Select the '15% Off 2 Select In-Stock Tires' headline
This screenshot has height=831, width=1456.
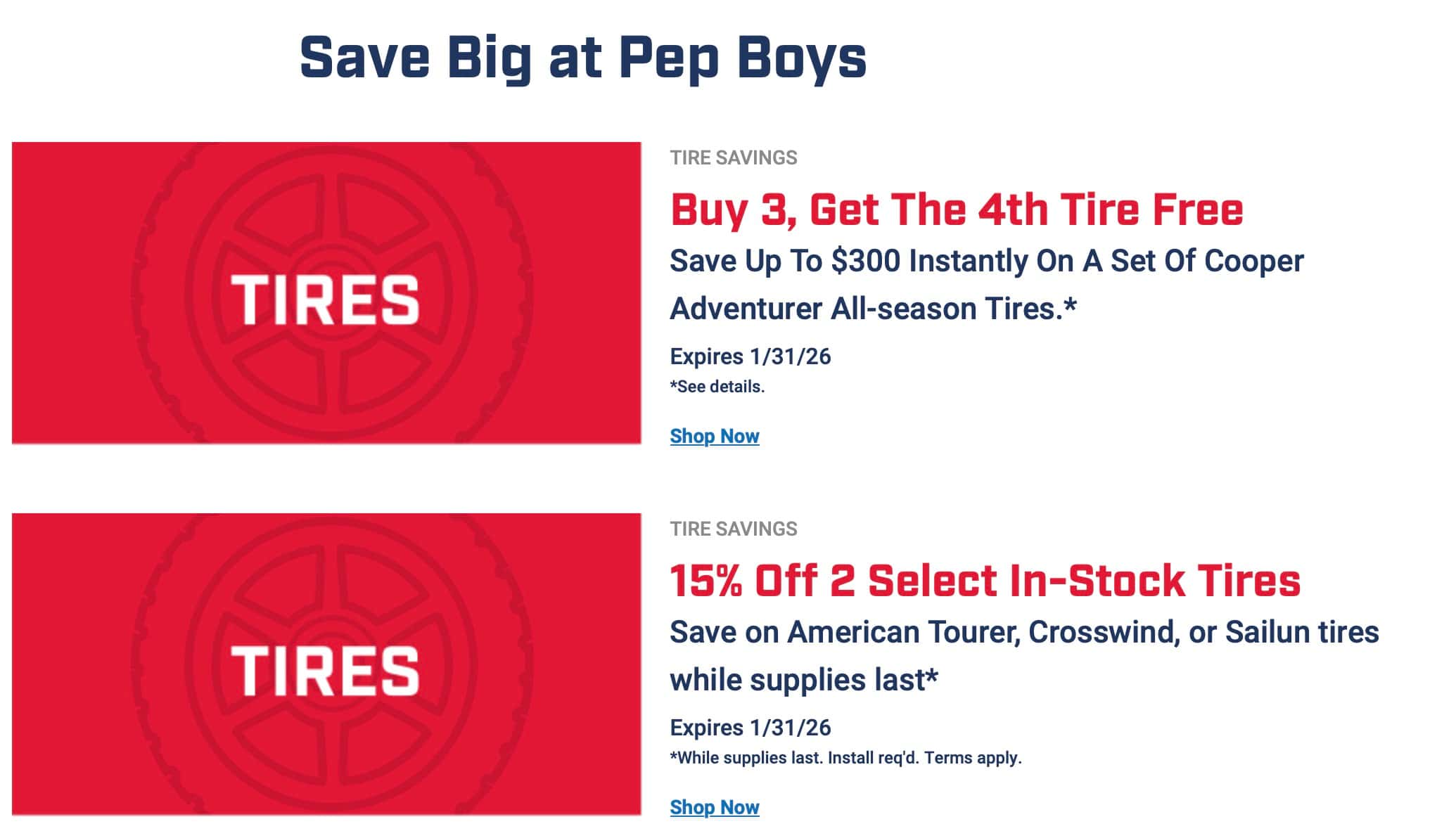(x=985, y=581)
